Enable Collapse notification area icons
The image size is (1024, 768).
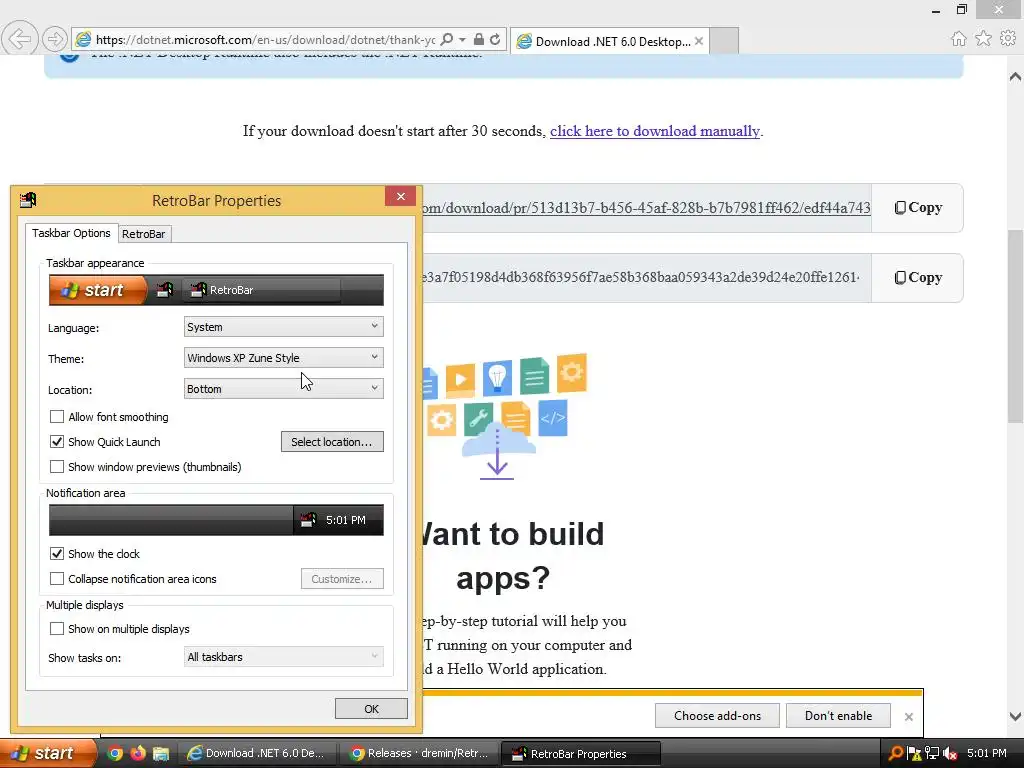[57, 579]
